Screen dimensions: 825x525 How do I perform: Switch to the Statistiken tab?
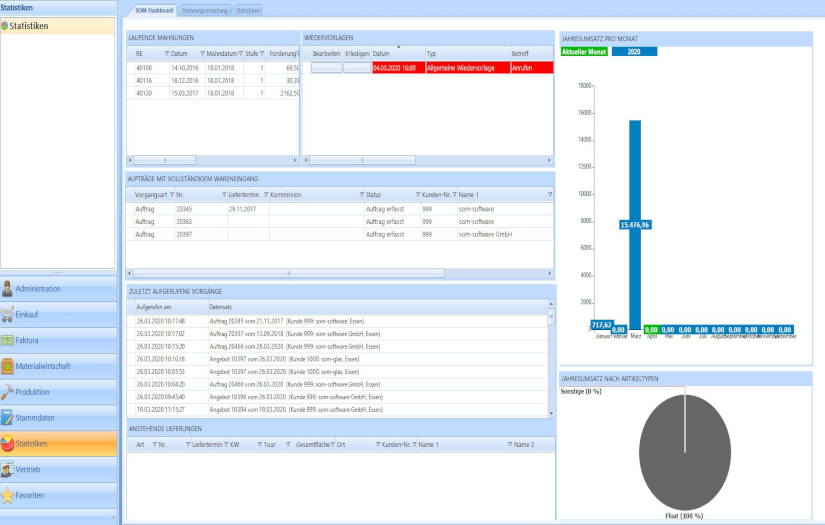[x=248, y=10]
